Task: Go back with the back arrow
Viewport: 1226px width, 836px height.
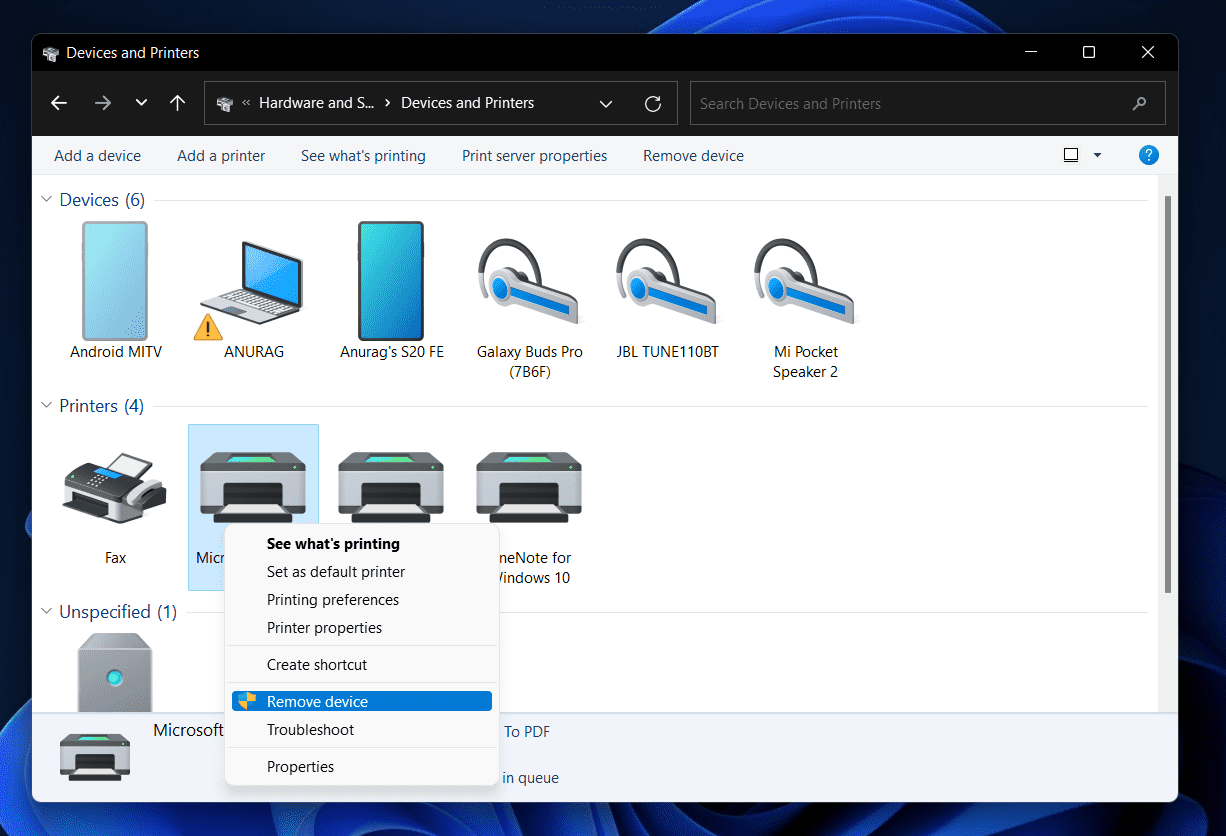Action: 59,103
